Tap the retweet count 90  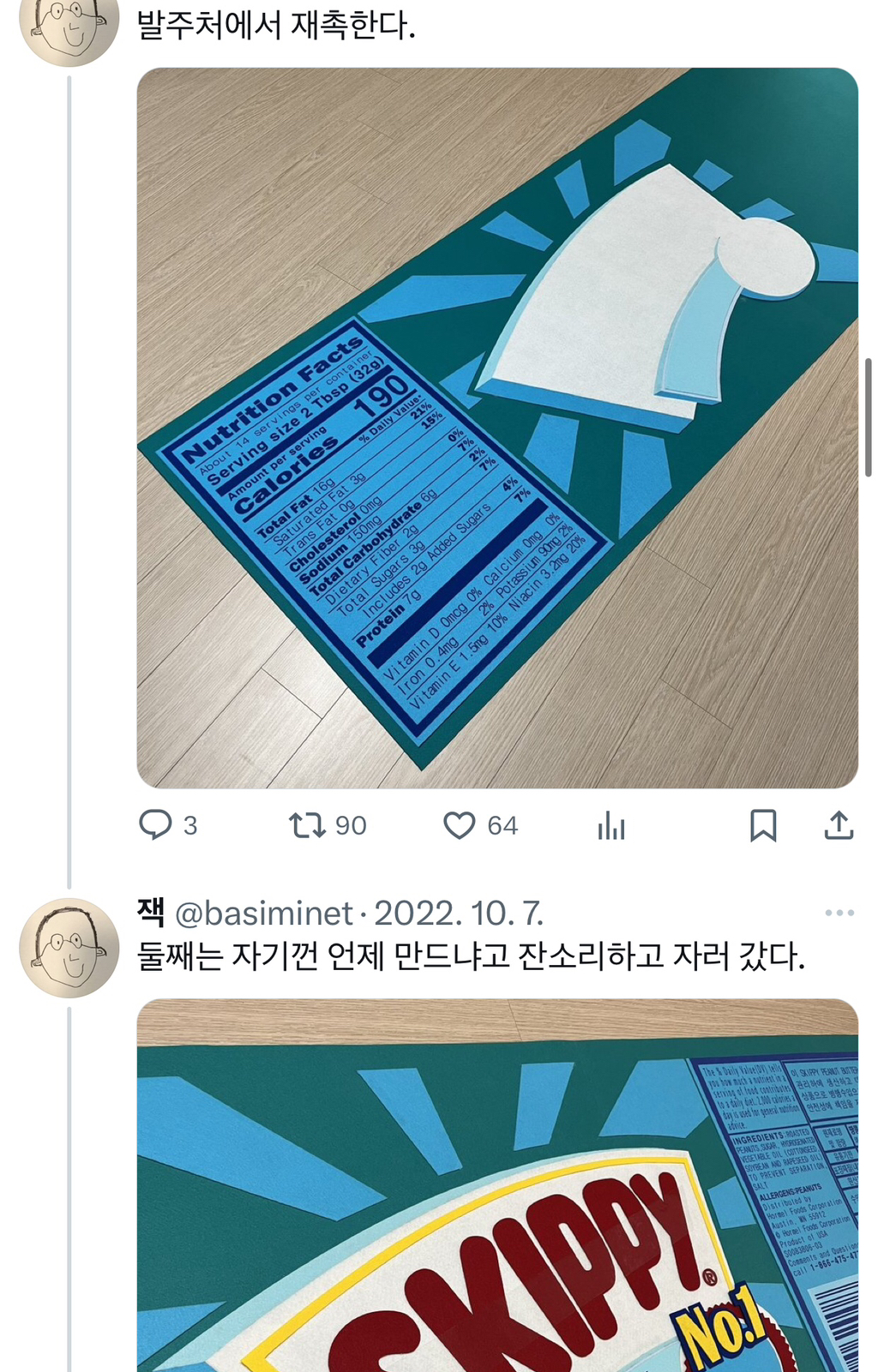coord(351,826)
